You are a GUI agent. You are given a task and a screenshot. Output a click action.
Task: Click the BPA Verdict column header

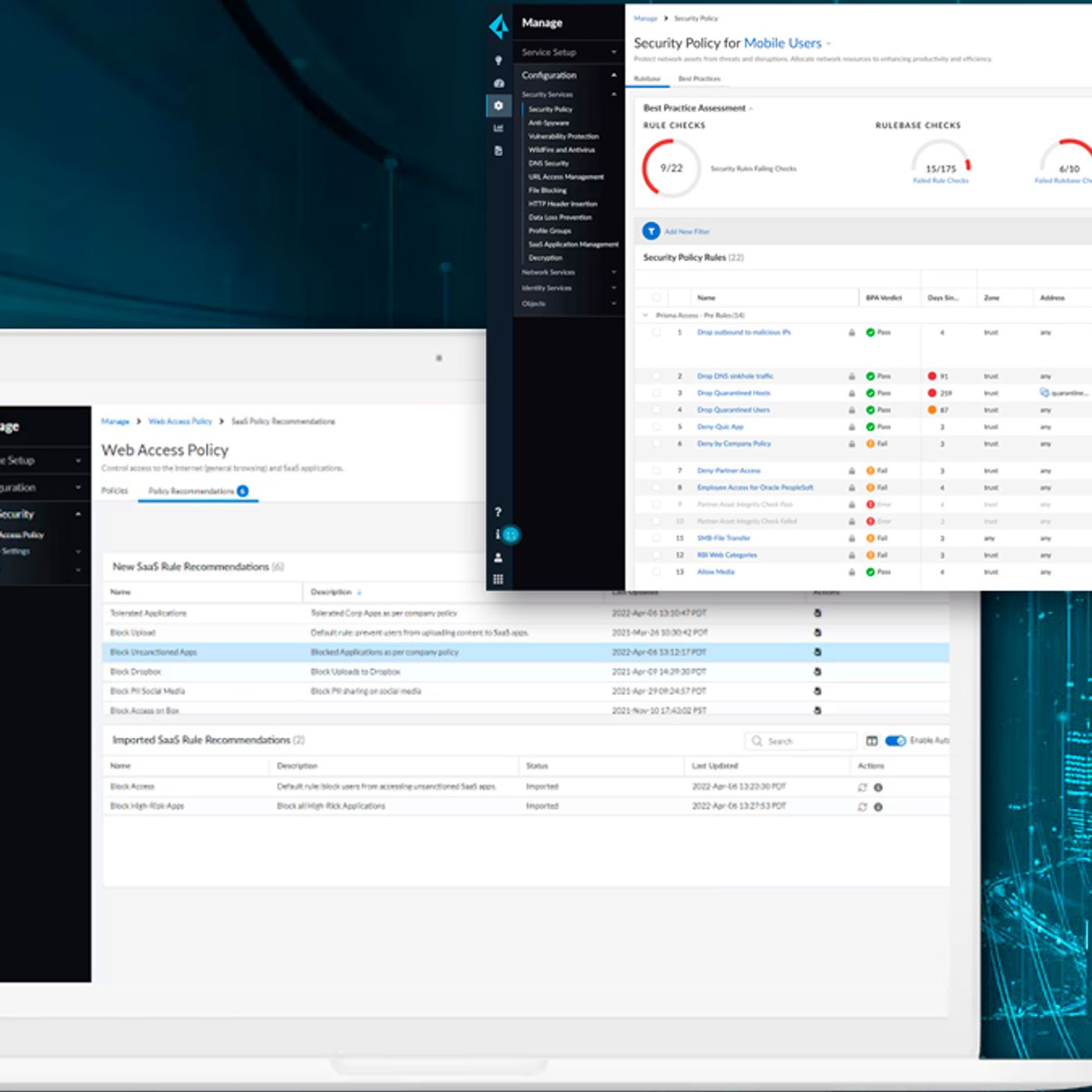click(884, 298)
